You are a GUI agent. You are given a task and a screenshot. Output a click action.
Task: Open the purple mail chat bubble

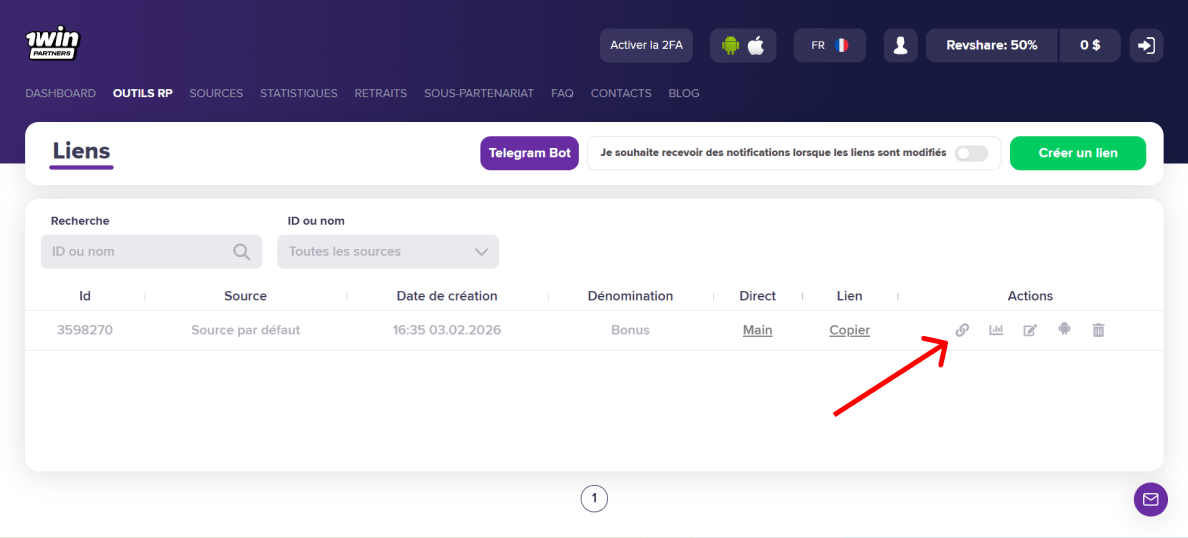[x=1150, y=499]
